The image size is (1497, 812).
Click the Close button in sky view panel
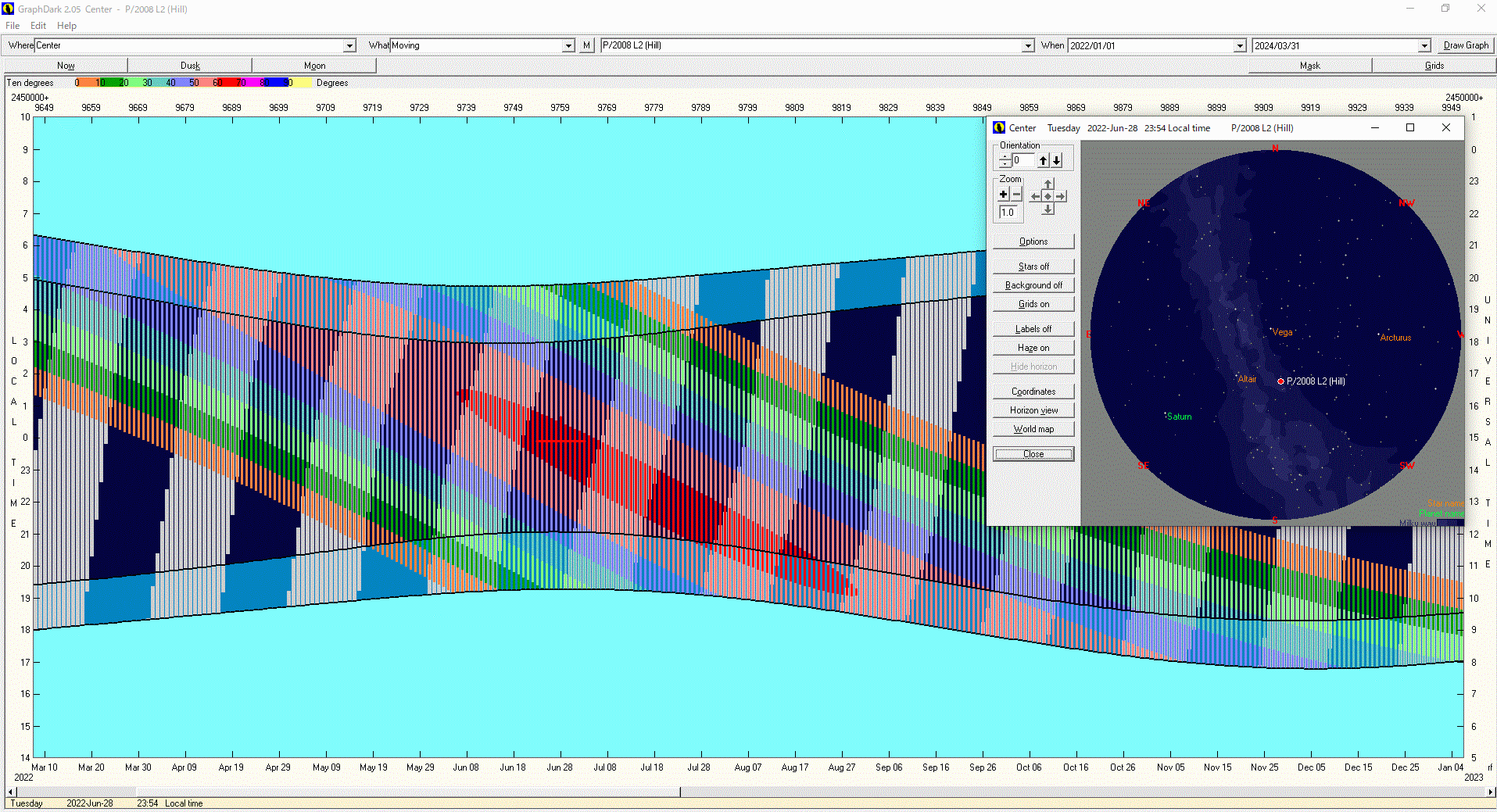point(1033,454)
